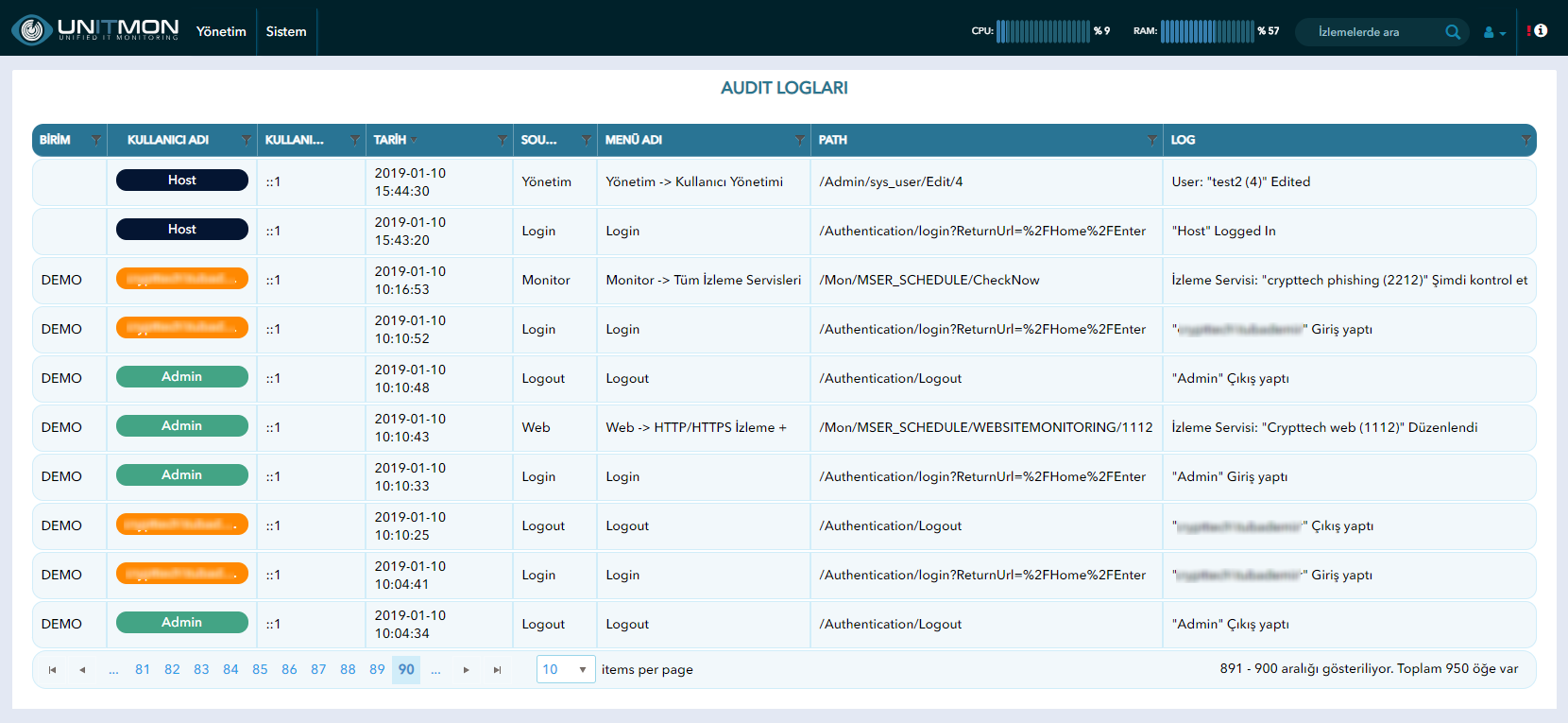
Task: Select current page 90
Action: coord(406,669)
